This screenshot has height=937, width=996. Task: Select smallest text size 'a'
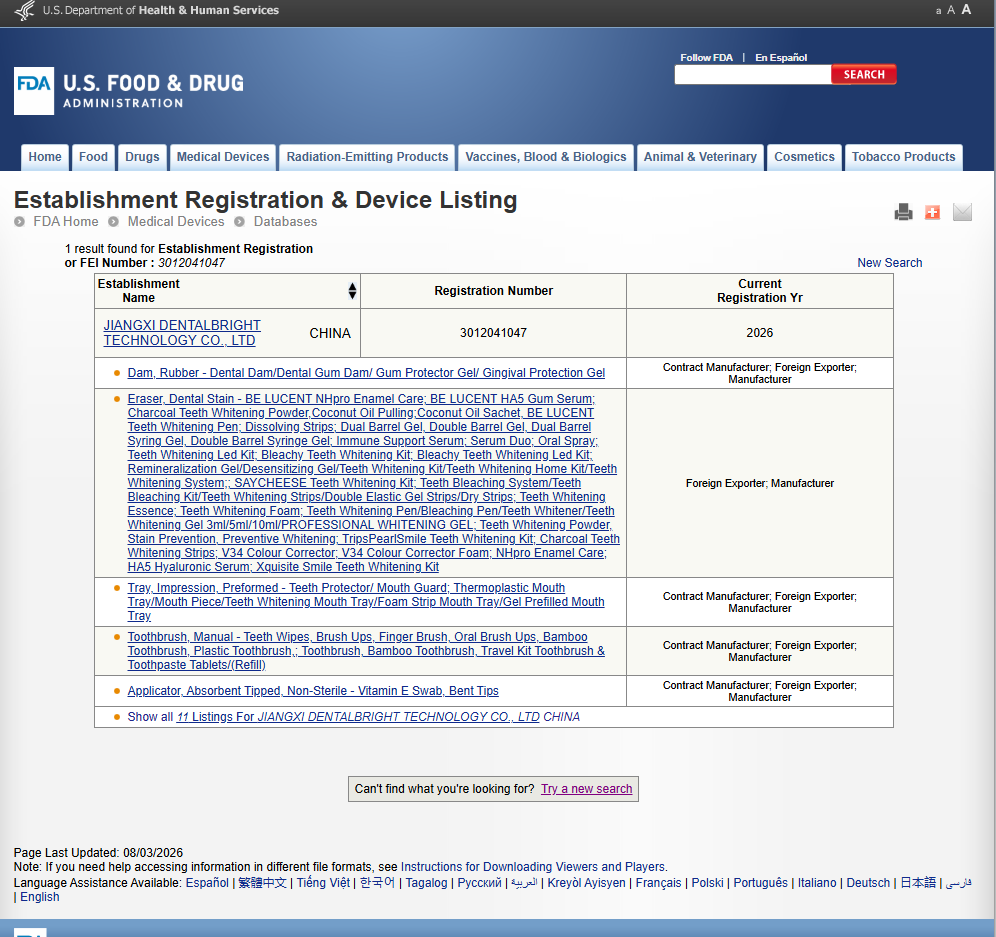[938, 11]
